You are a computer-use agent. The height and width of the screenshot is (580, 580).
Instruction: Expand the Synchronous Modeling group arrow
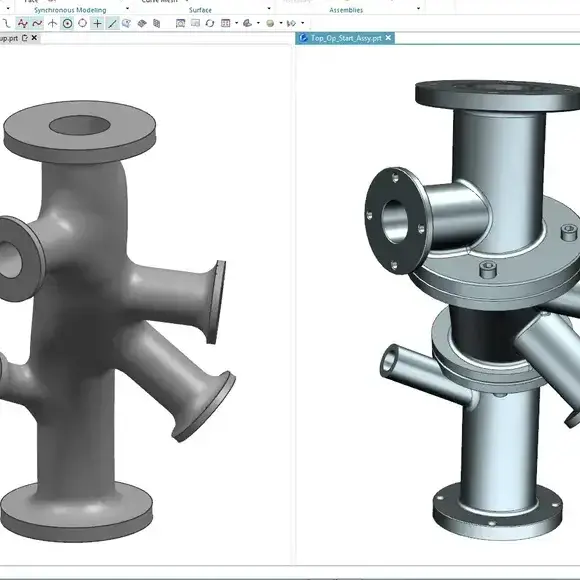tap(128, 8)
